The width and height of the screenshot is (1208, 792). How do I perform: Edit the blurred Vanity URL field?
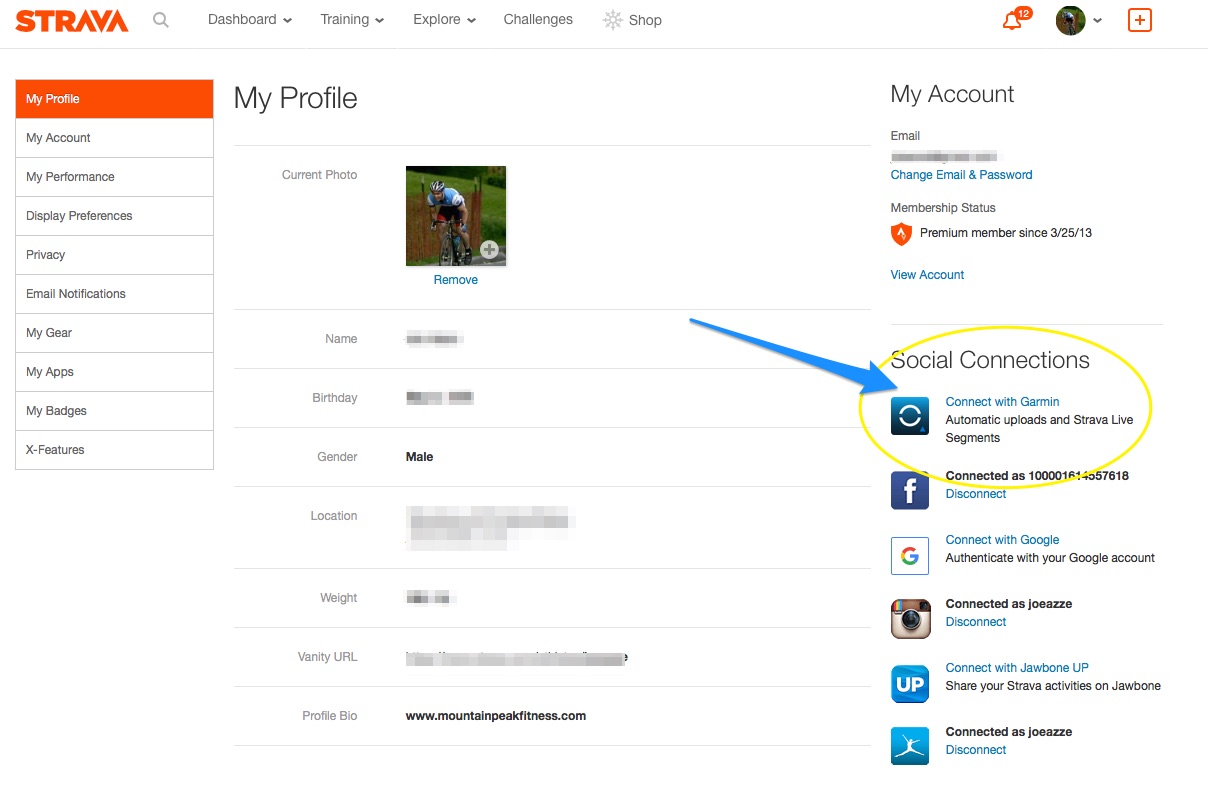(517, 657)
